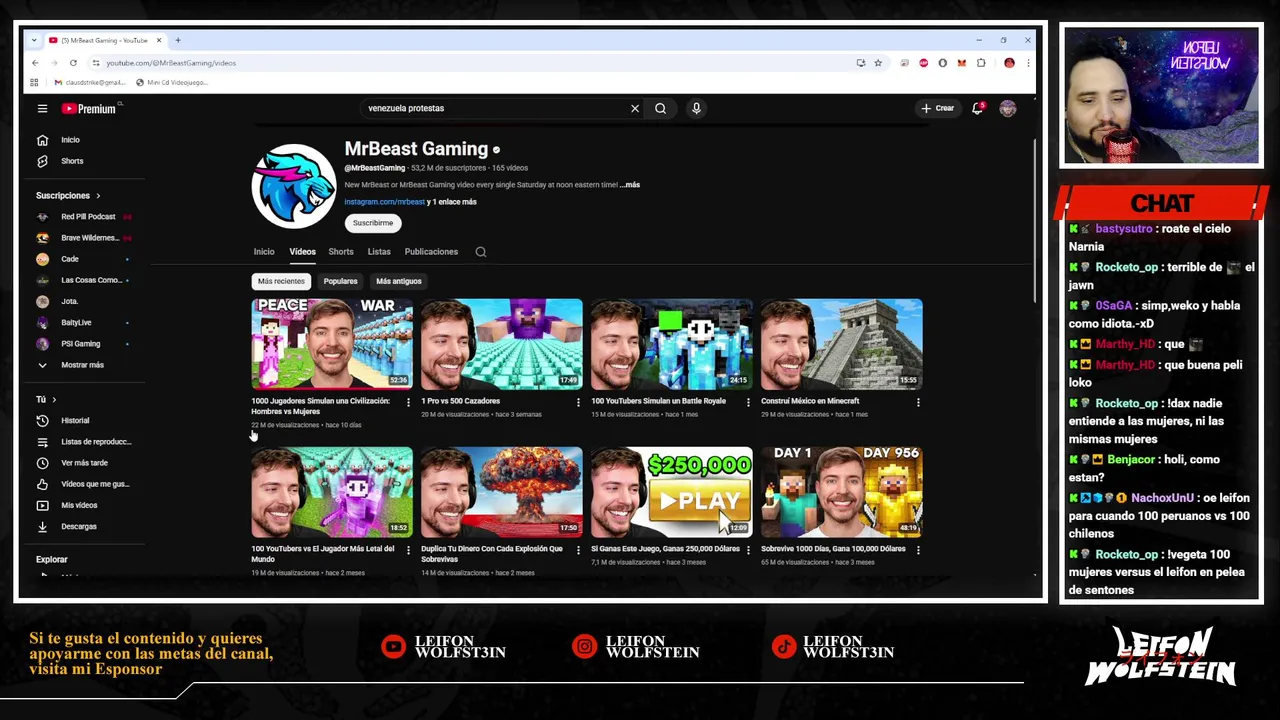Open Red Pill Podcast subscription

pos(88,217)
